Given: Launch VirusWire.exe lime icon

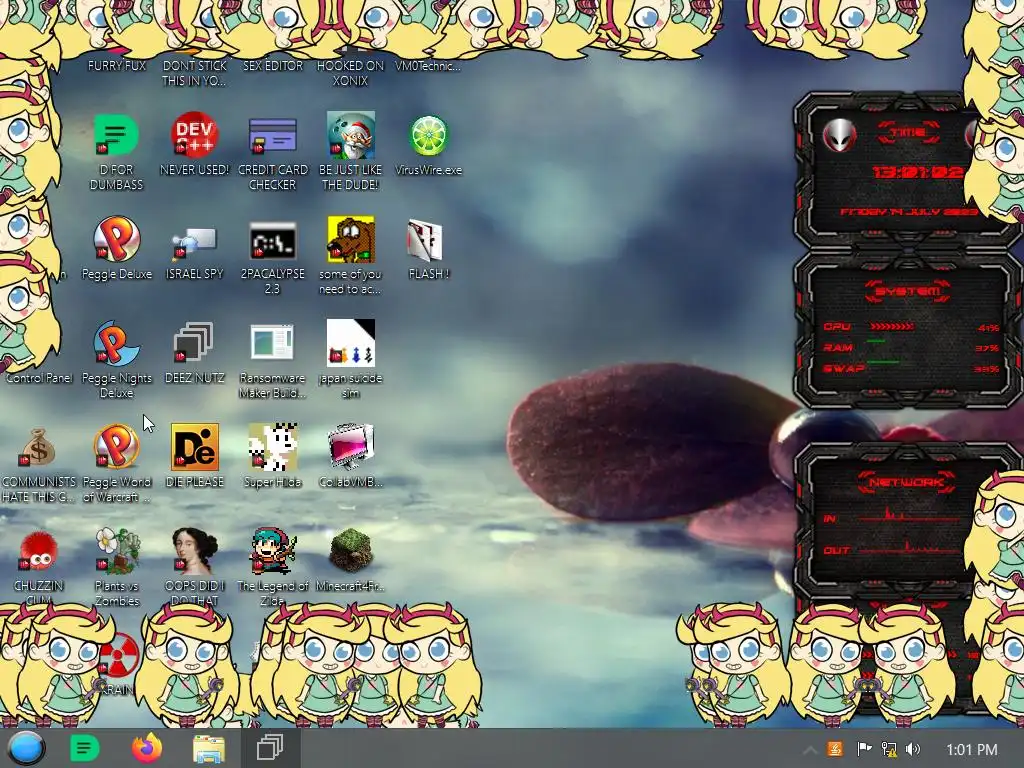Looking at the screenshot, I should click(428, 136).
